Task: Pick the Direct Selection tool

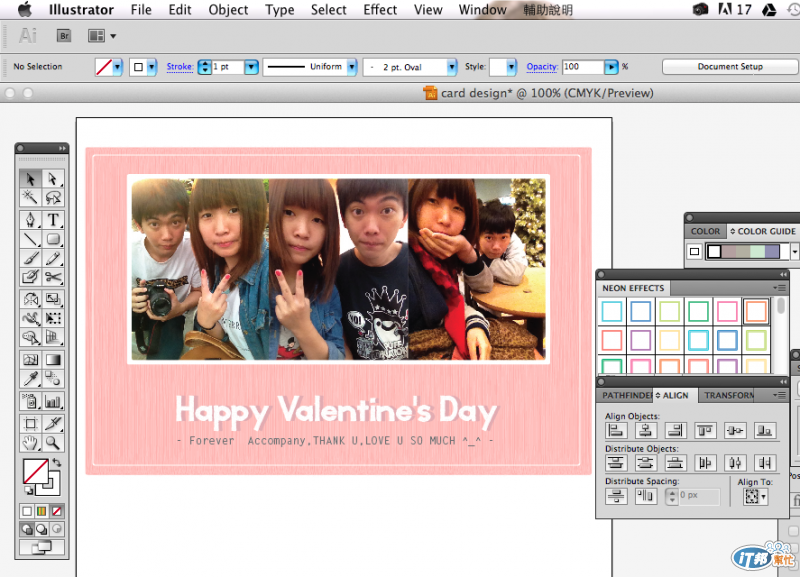Action: [53, 178]
